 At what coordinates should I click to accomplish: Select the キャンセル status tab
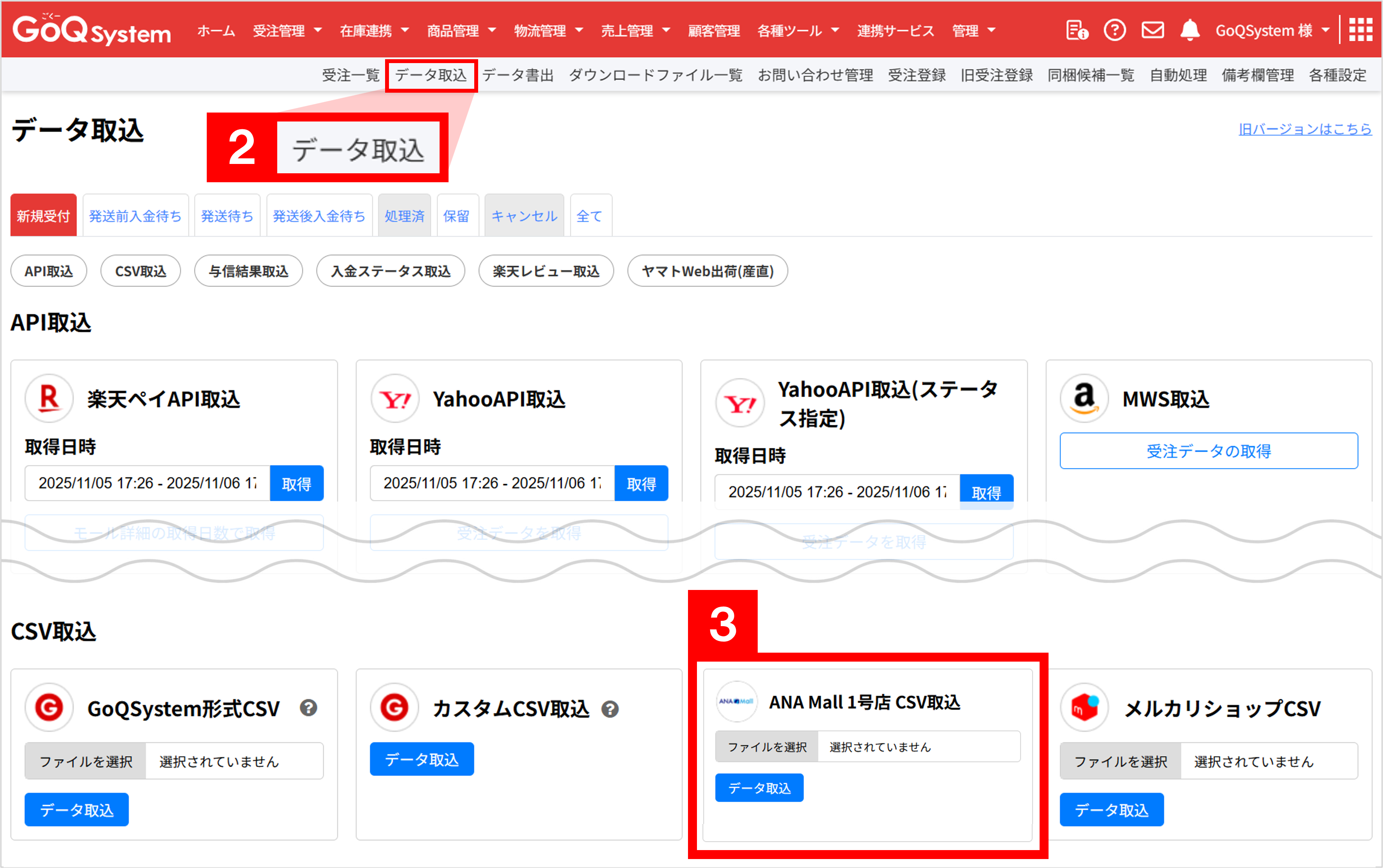[x=524, y=216]
